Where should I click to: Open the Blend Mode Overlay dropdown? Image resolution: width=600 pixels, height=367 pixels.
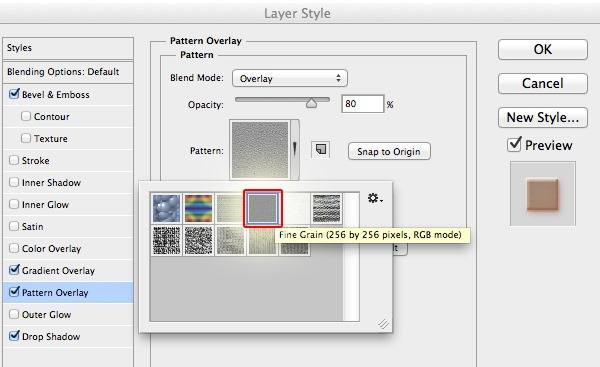[290, 78]
